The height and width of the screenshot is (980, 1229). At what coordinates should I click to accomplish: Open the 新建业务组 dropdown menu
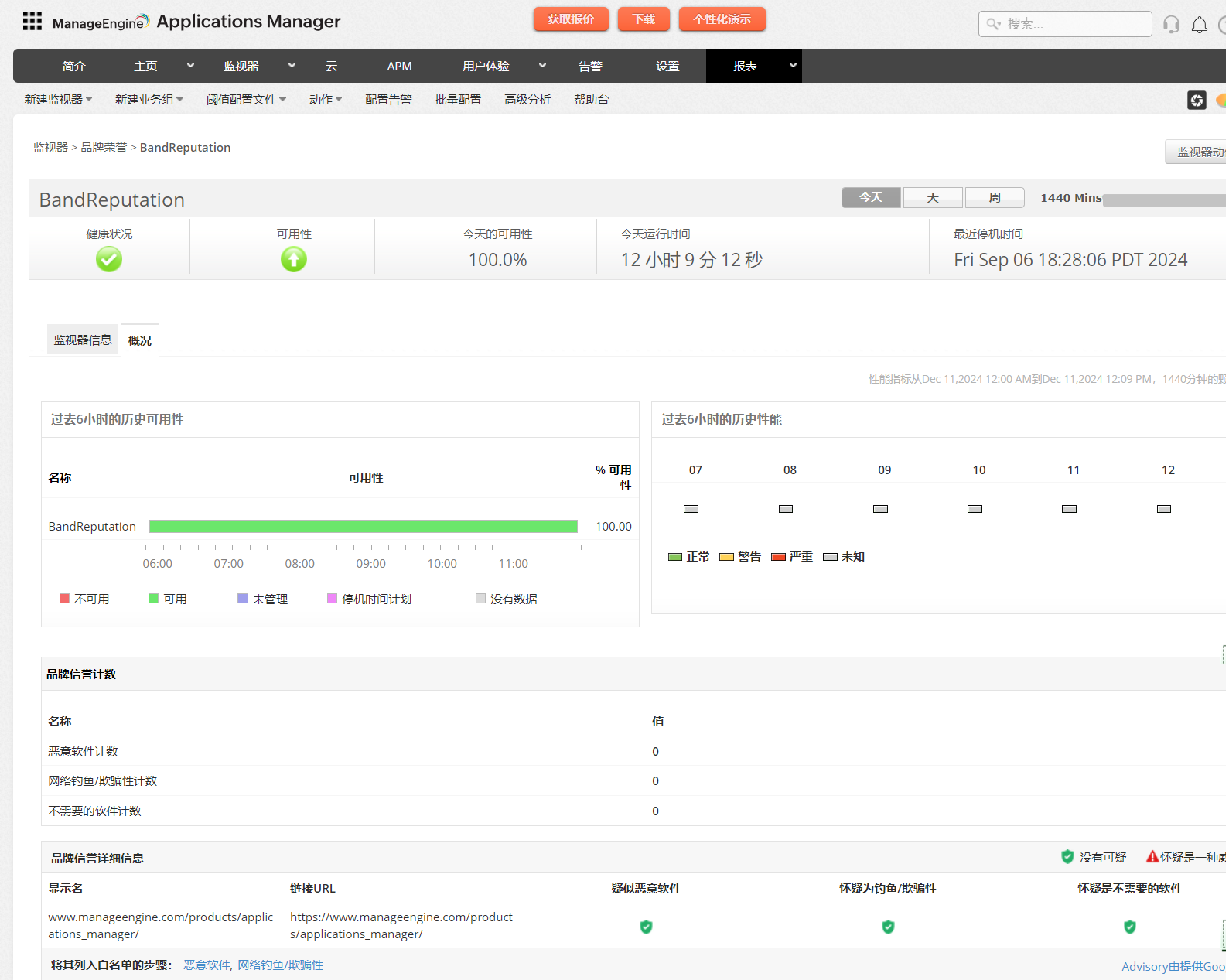(x=149, y=100)
